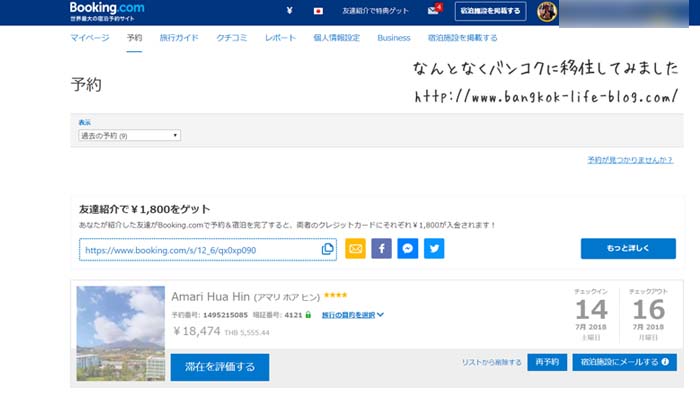
Task: Click 宿泊施設にメールする button
Action: (625, 362)
